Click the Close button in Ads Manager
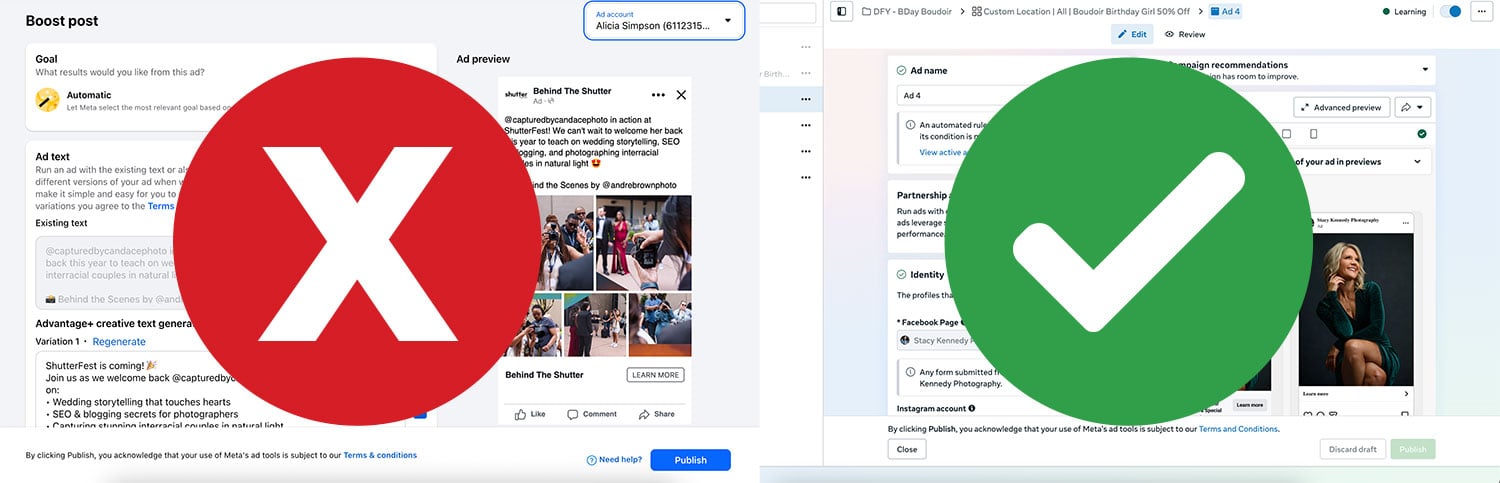The image size is (1500, 483). point(907,450)
